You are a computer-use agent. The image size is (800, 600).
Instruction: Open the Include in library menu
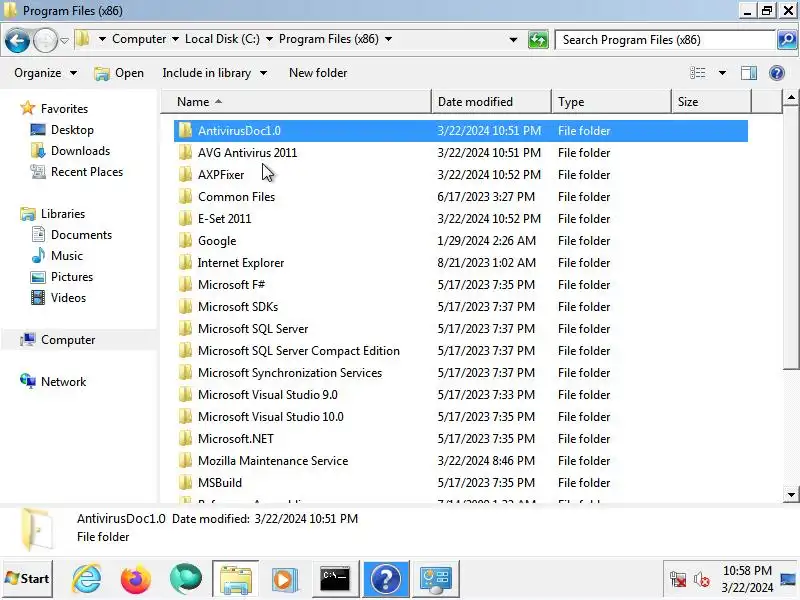click(x=214, y=73)
